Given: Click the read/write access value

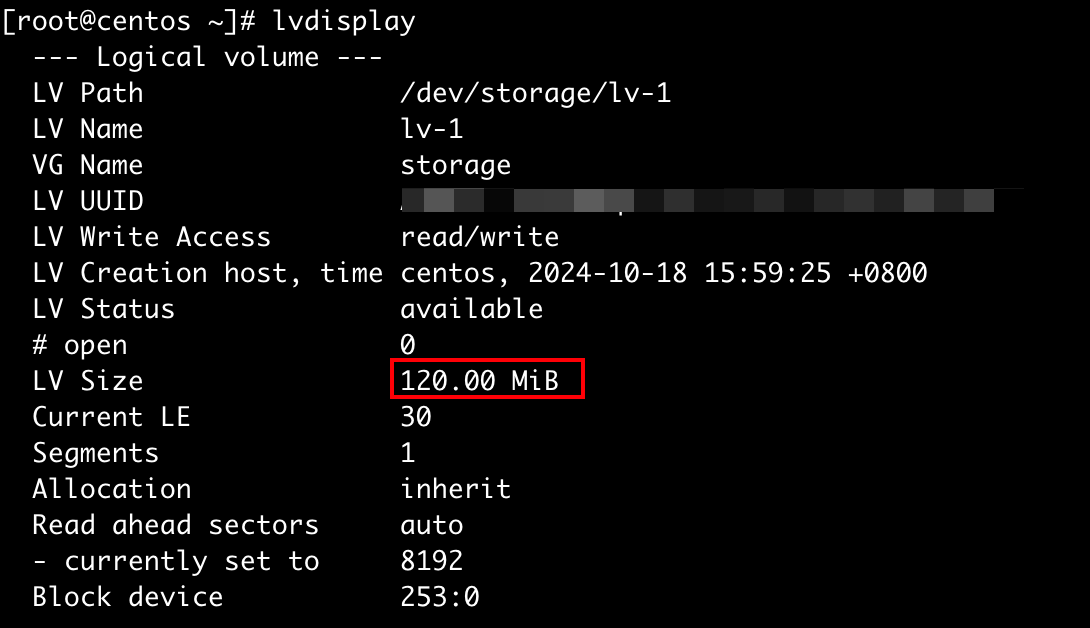Looking at the screenshot, I should (479, 237).
